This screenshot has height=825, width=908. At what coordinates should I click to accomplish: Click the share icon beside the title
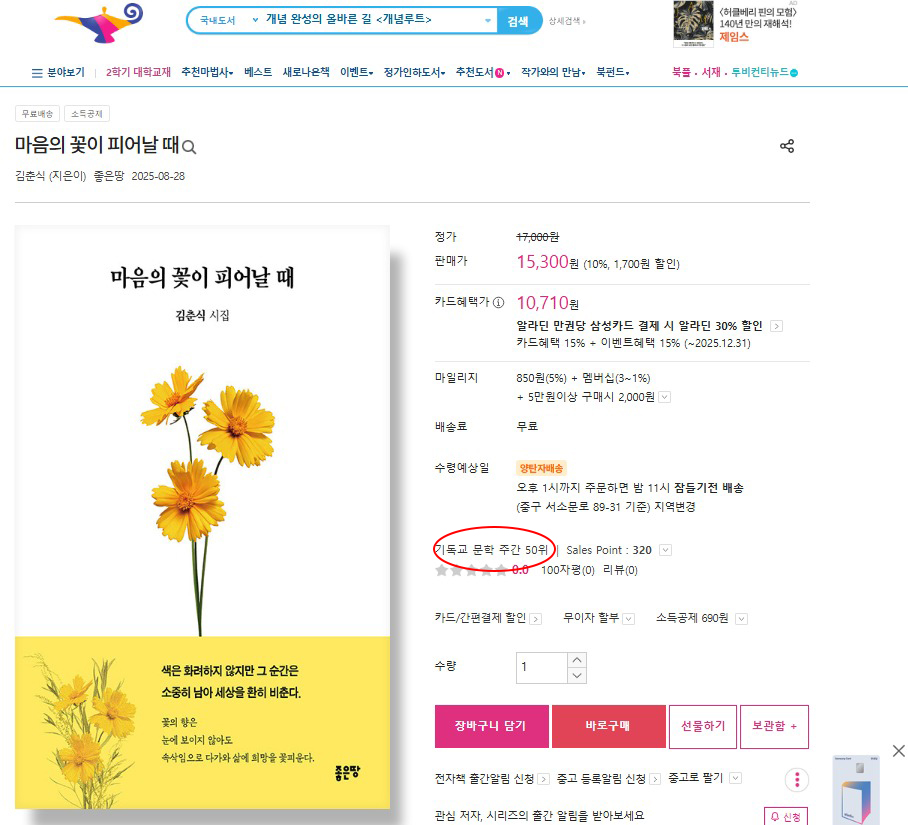tap(787, 146)
